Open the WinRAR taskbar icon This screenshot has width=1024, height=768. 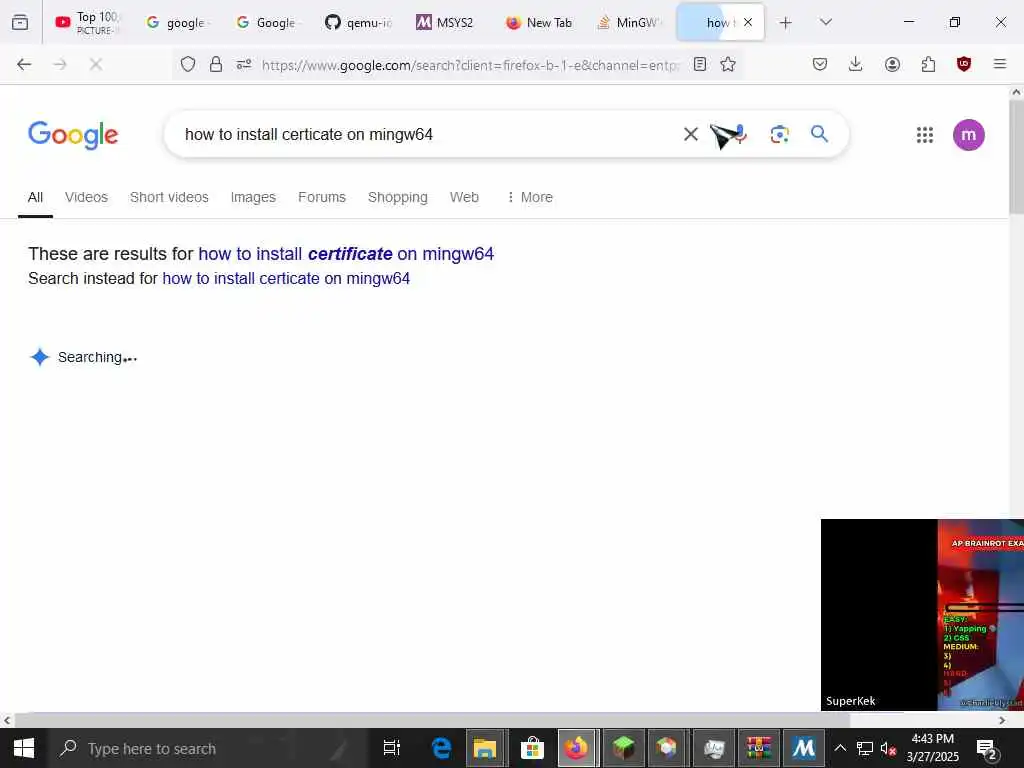coord(759,748)
